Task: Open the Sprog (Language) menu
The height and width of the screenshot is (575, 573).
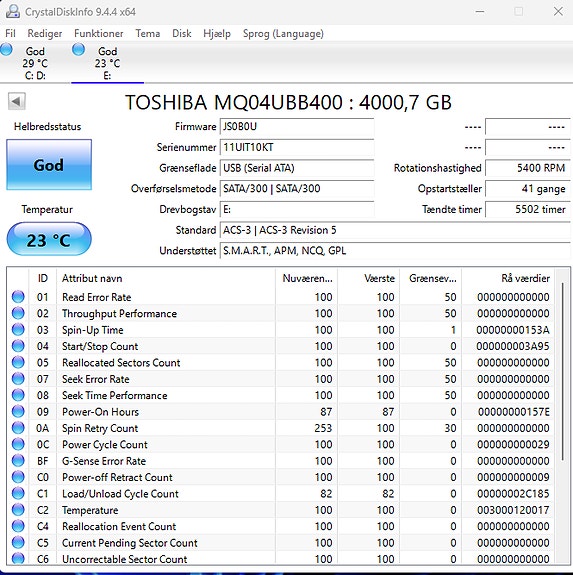Action: [283, 33]
